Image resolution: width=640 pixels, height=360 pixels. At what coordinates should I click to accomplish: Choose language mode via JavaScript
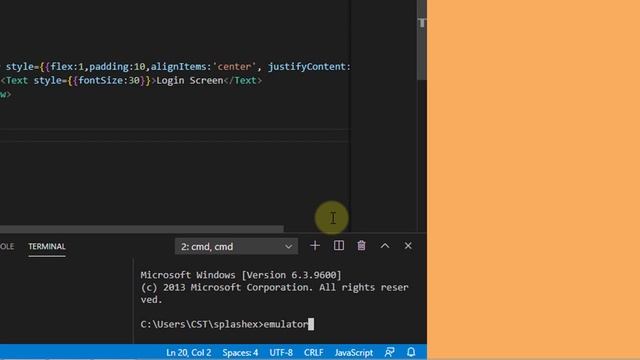(353, 353)
